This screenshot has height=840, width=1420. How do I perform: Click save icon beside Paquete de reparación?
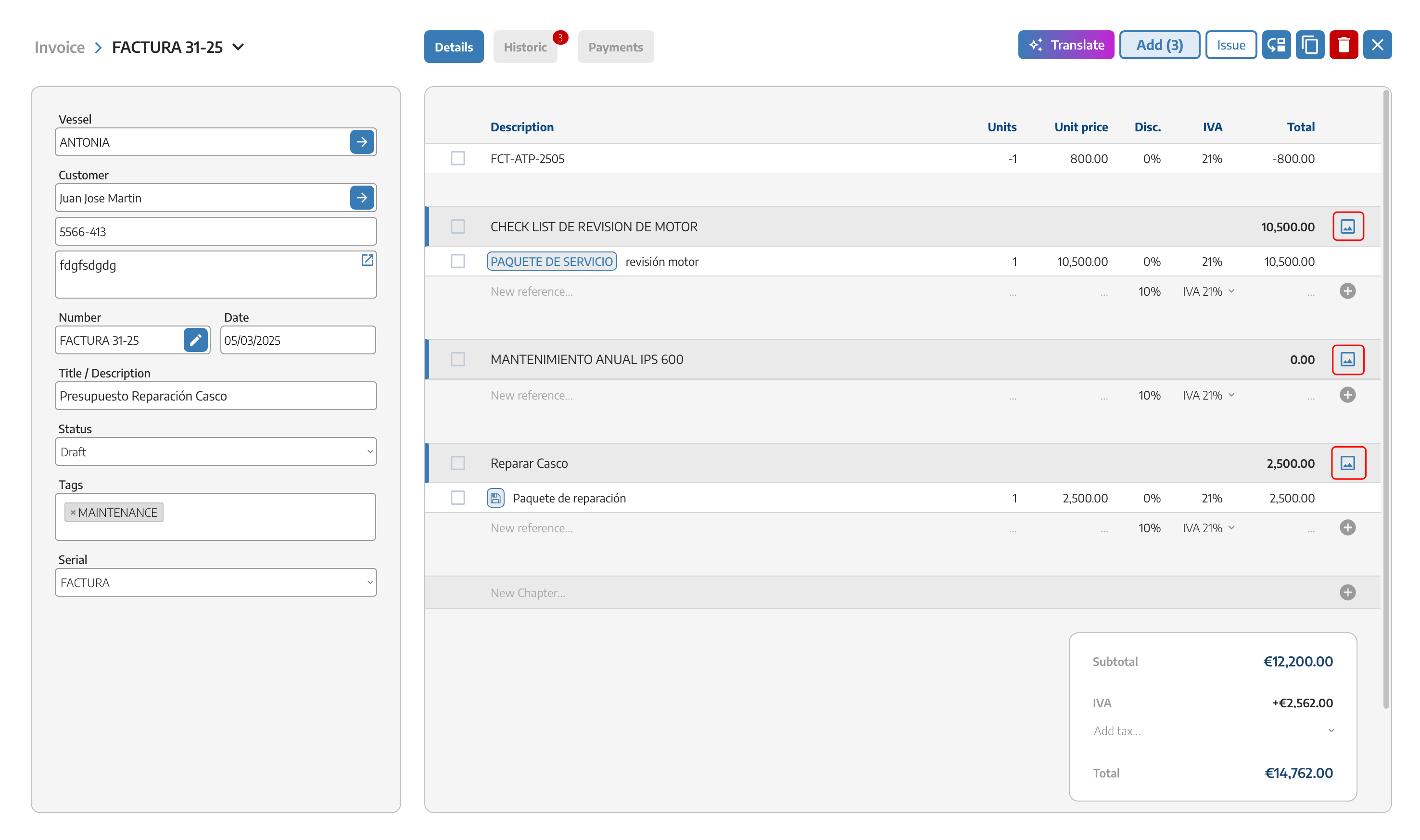pos(495,498)
